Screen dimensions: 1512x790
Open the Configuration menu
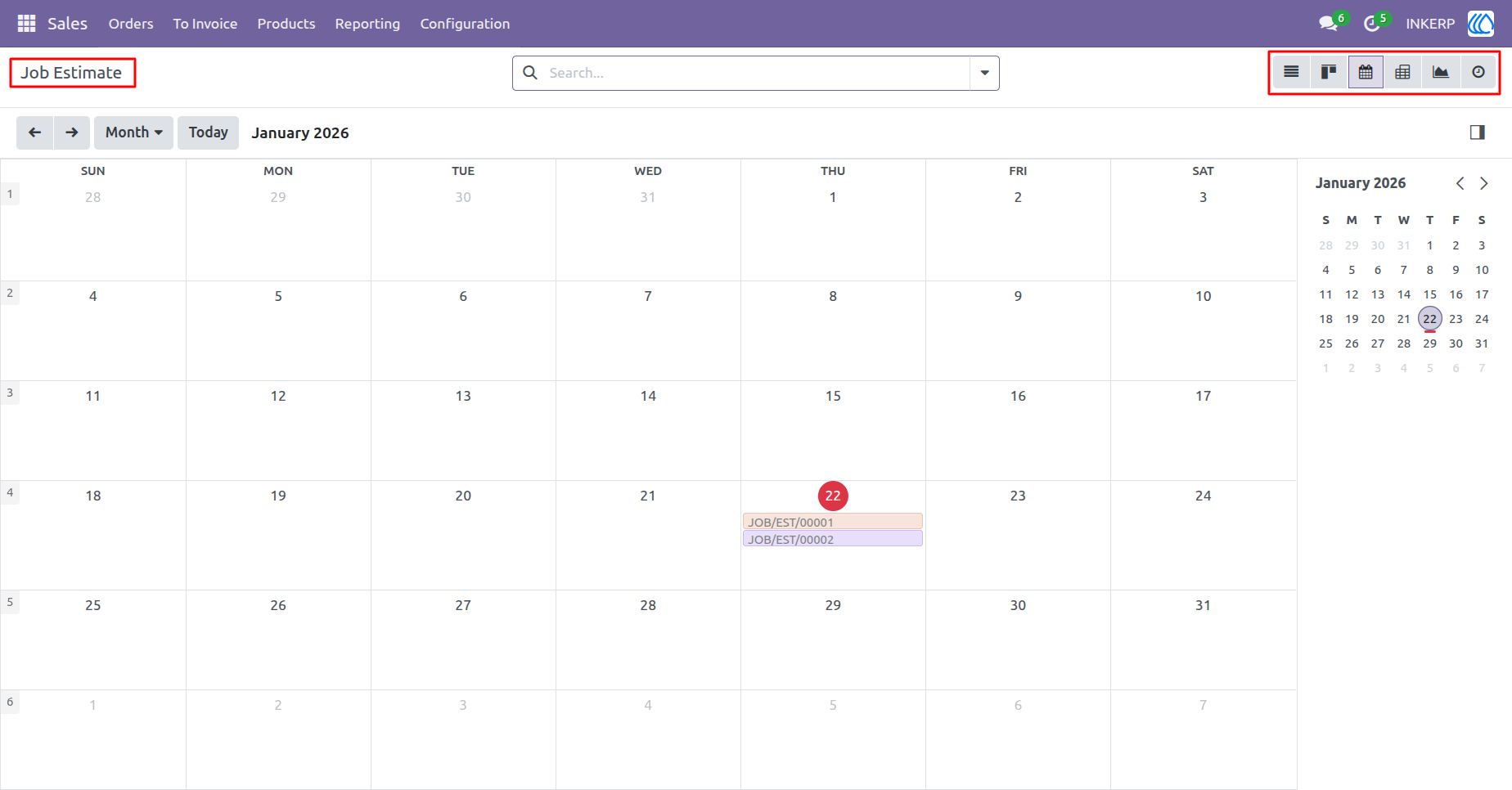[465, 24]
